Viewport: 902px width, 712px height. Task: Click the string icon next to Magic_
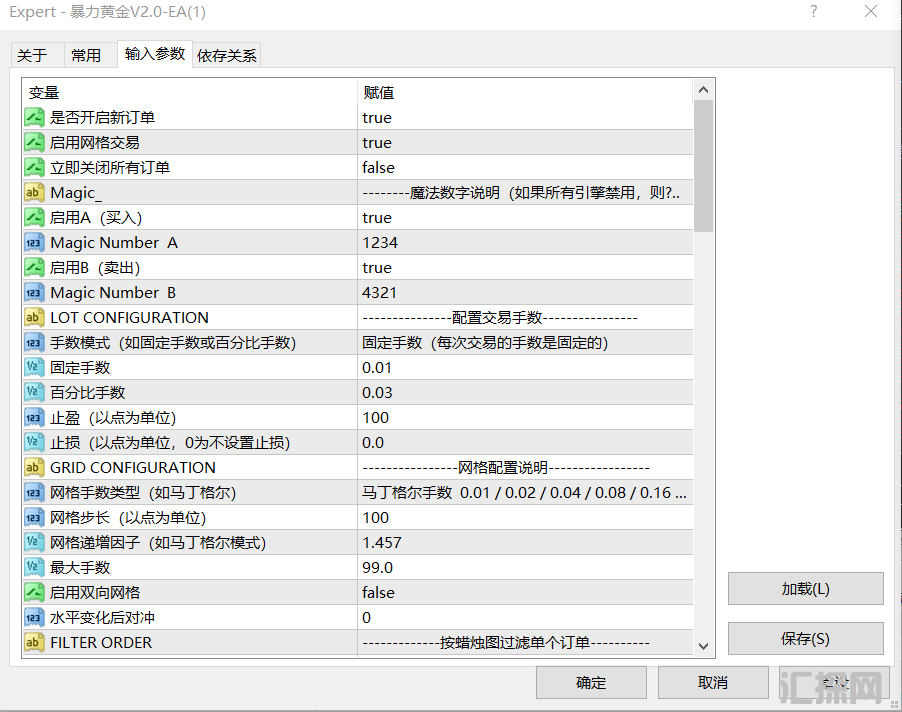34,193
